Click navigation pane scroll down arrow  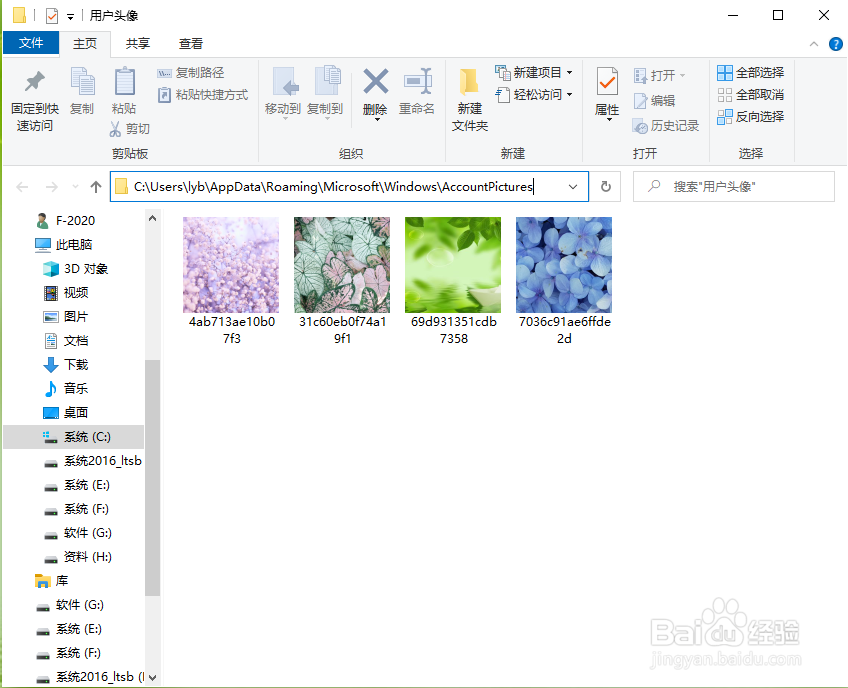tap(153, 677)
